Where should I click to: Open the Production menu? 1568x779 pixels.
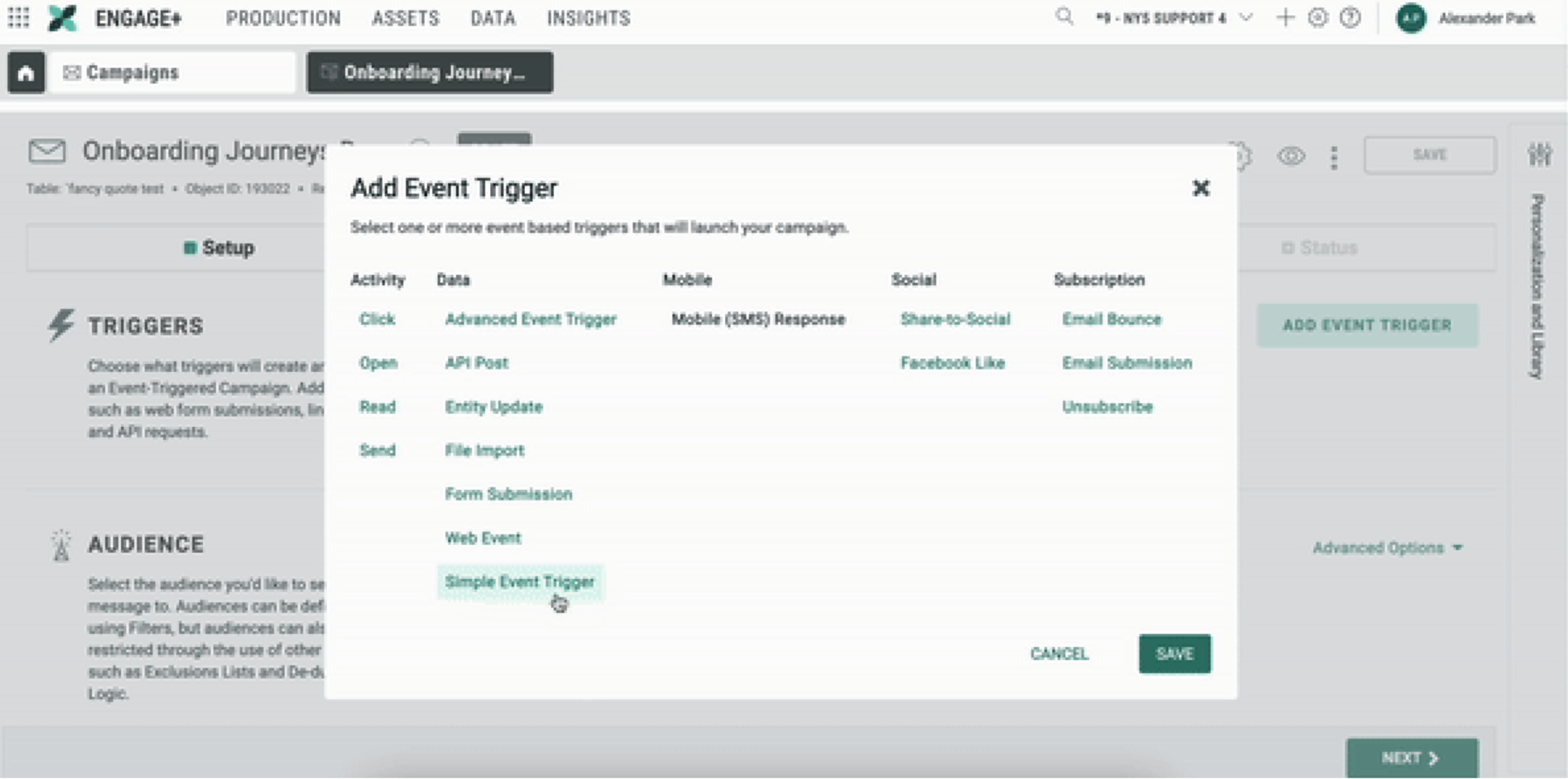point(283,18)
